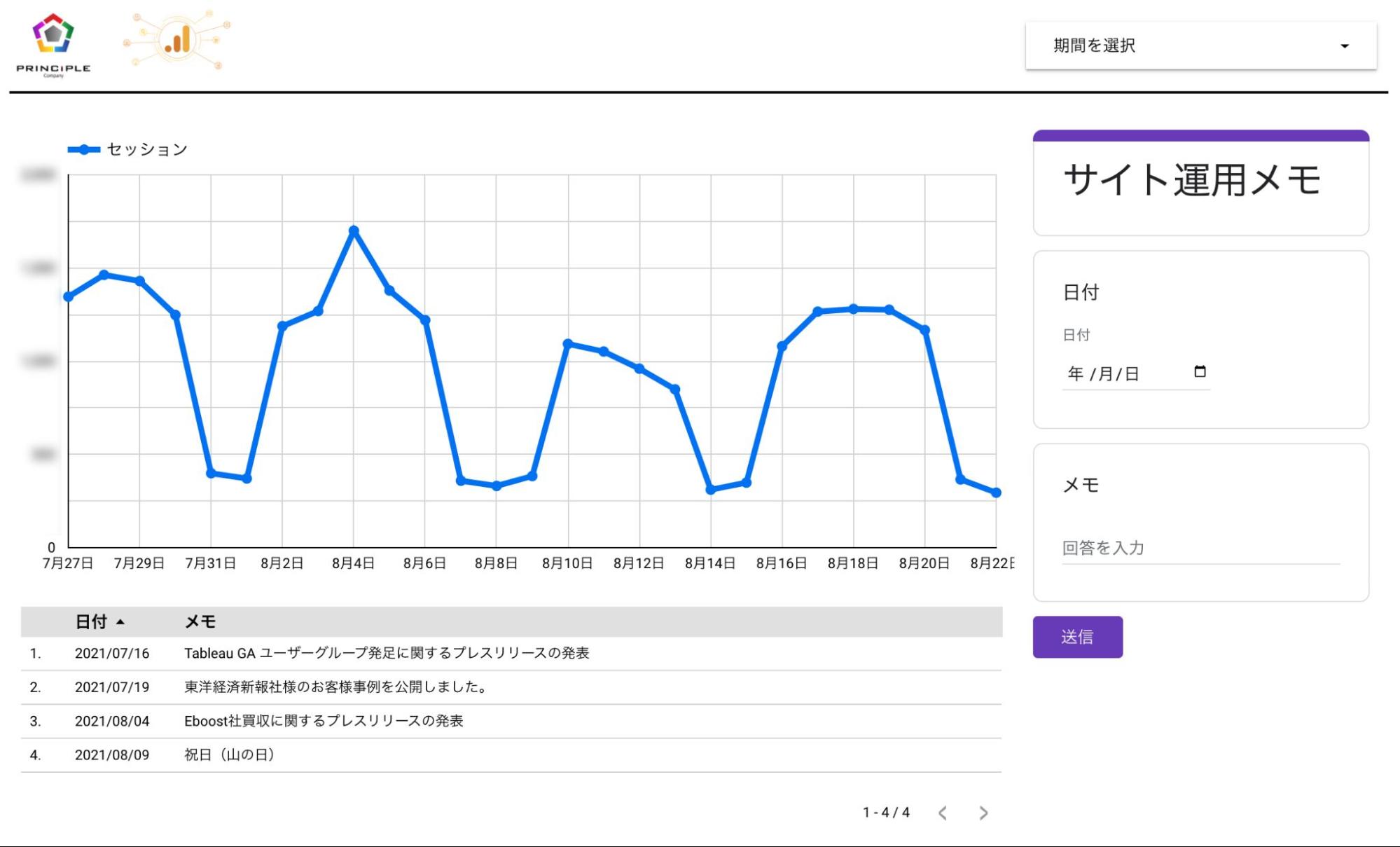Viewport: 1400px width, 847px height.
Task: Select the 2021/07/16 Tableau GA memo row
Action: click(x=386, y=653)
